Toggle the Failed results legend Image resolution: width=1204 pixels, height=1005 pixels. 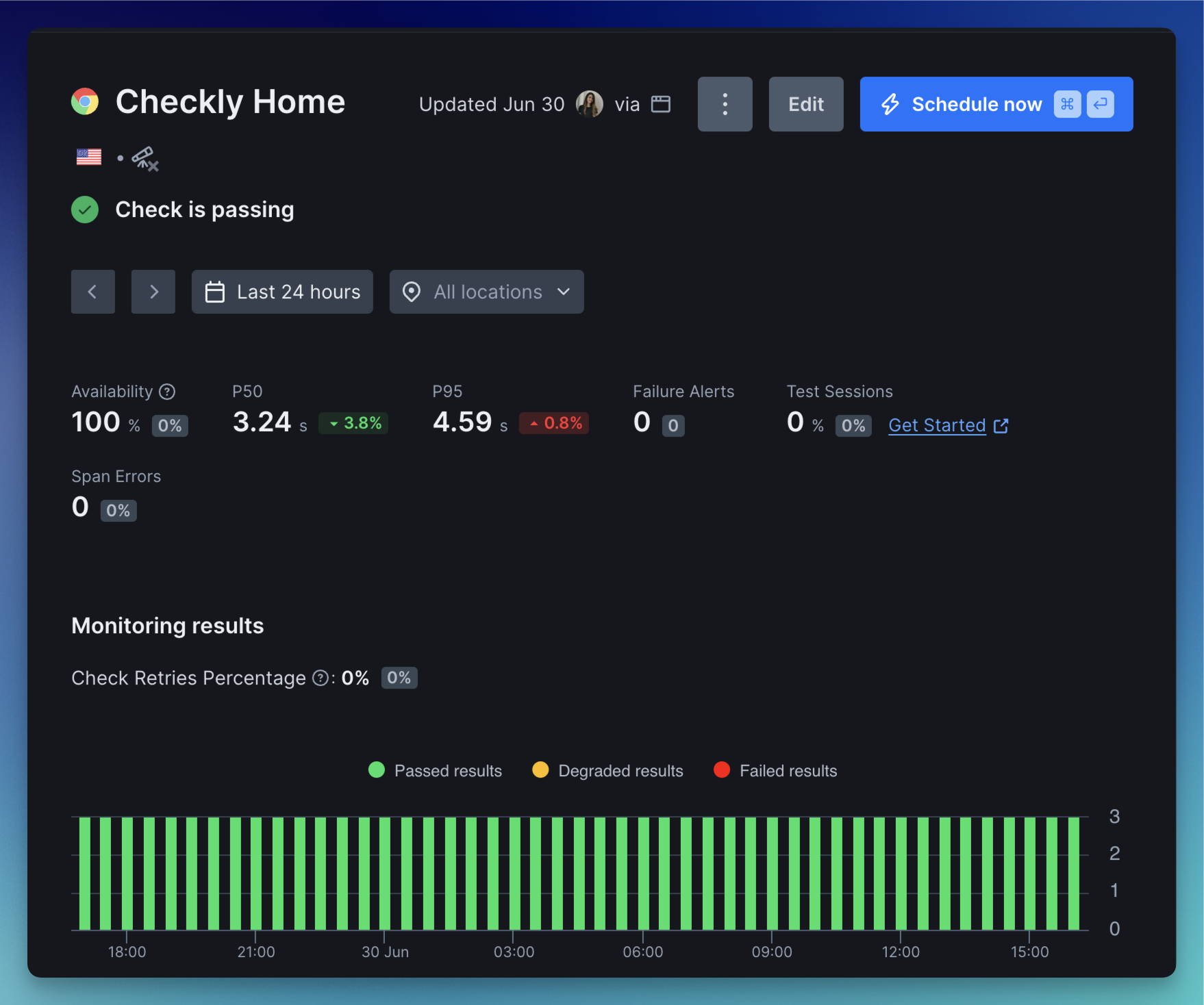point(775,770)
